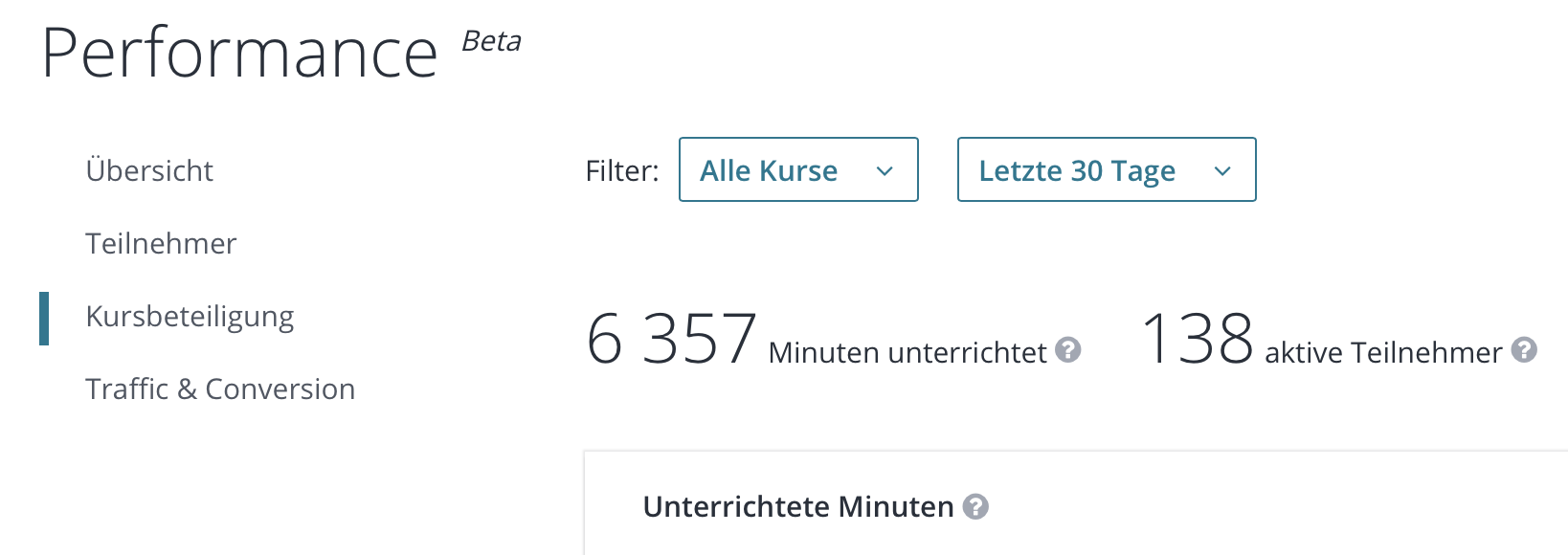Screen dimensions: 1568x555
Task: Click help icon next to Minuten unterrichtet
Action: click(1069, 351)
